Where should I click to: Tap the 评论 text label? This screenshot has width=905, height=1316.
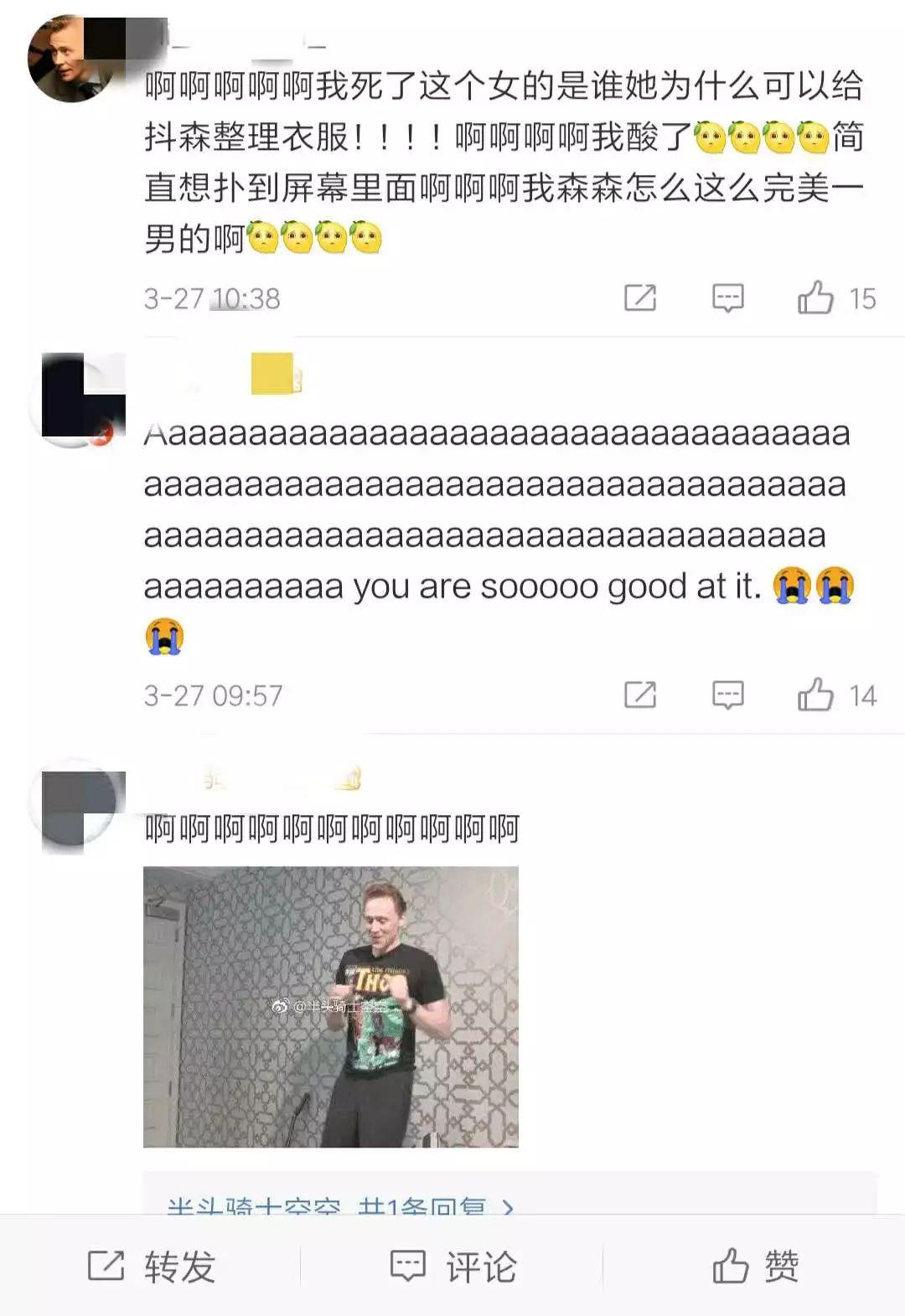tap(481, 1266)
